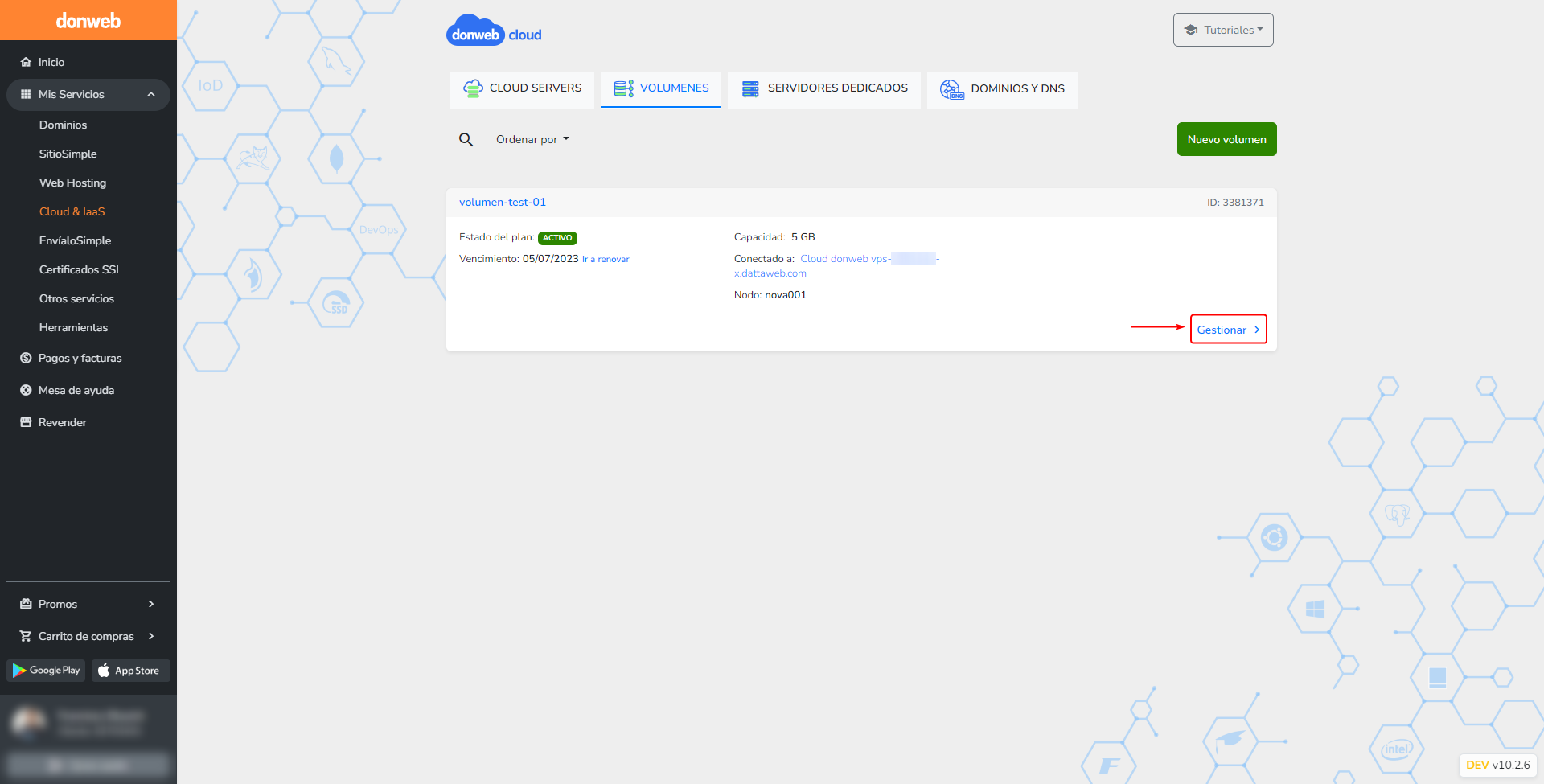1544x784 pixels.
Task: Switch to Cloud Servers tab
Action: pos(522,88)
